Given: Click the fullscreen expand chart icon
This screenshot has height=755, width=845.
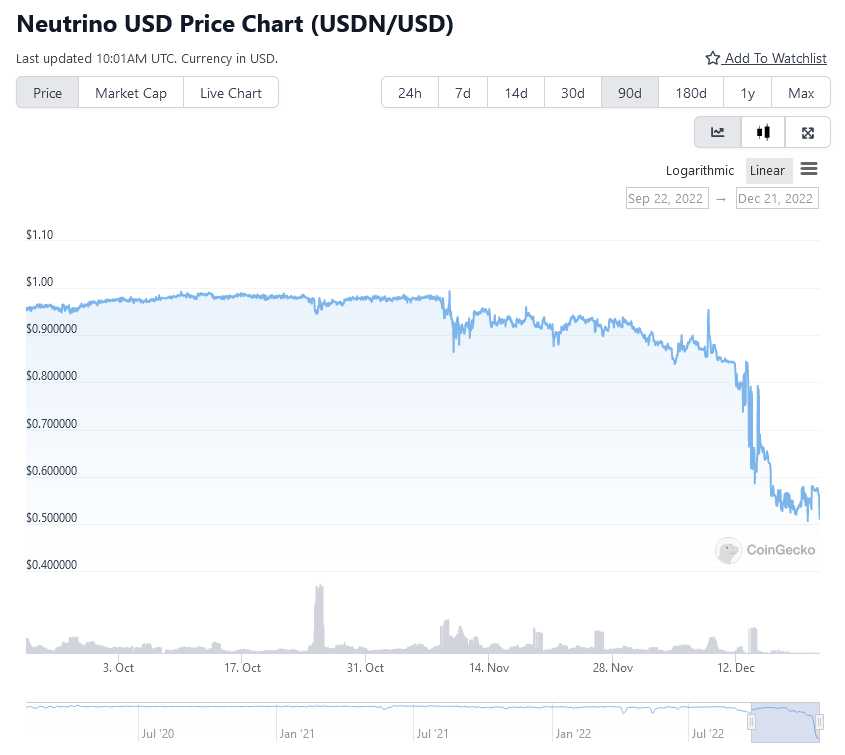Looking at the screenshot, I should (808, 132).
